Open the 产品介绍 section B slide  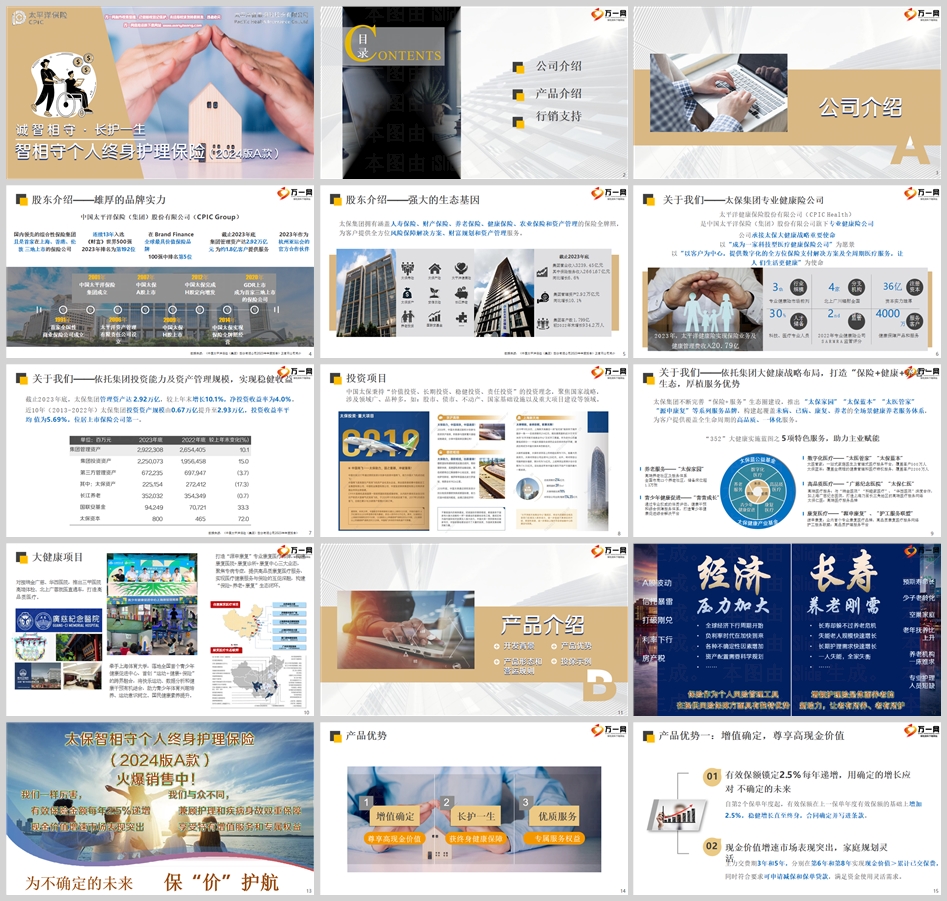pos(474,629)
